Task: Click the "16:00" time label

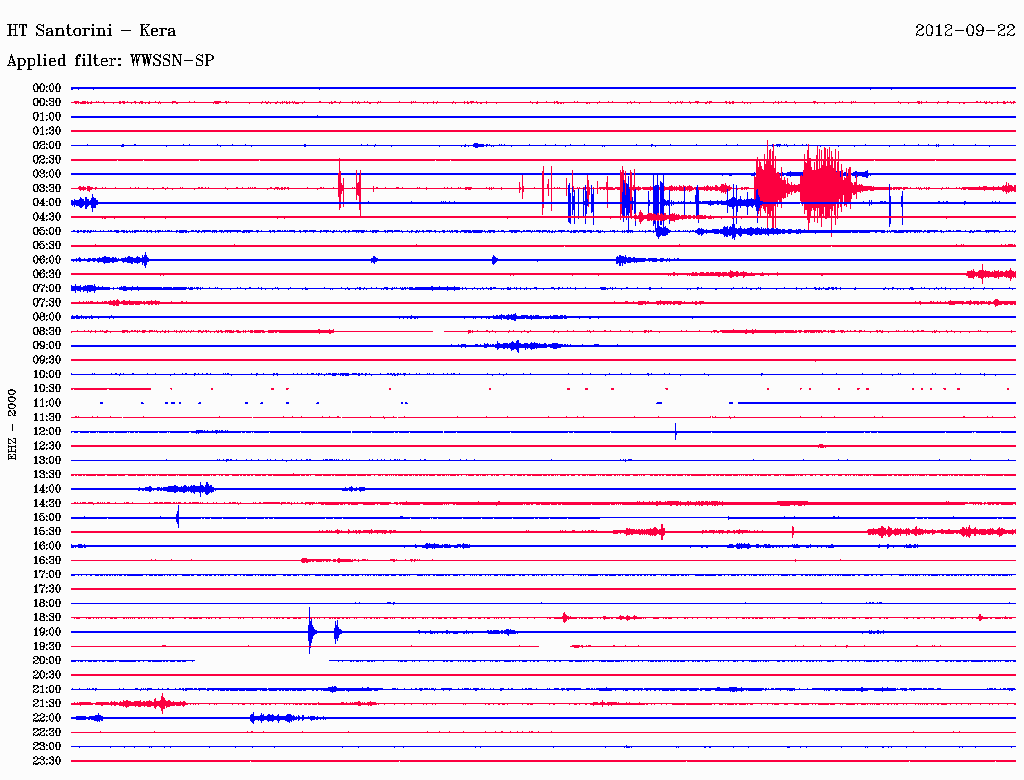Action: (47, 547)
